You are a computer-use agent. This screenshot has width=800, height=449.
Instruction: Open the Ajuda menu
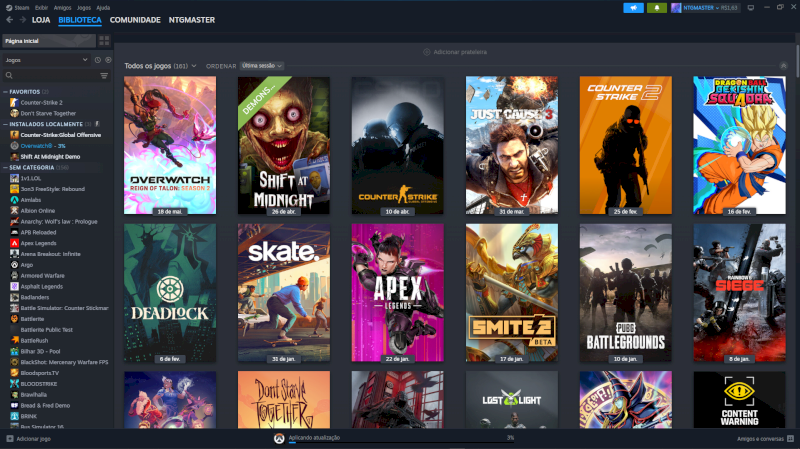[103, 8]
